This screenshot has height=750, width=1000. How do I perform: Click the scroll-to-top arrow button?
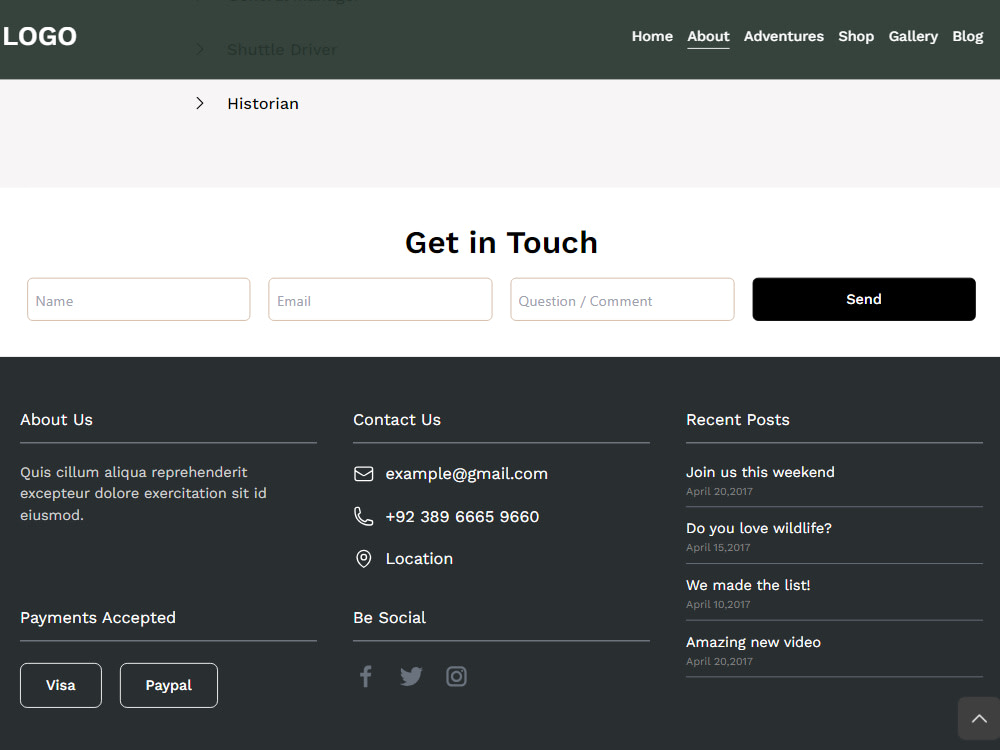(x=979, y=719)
